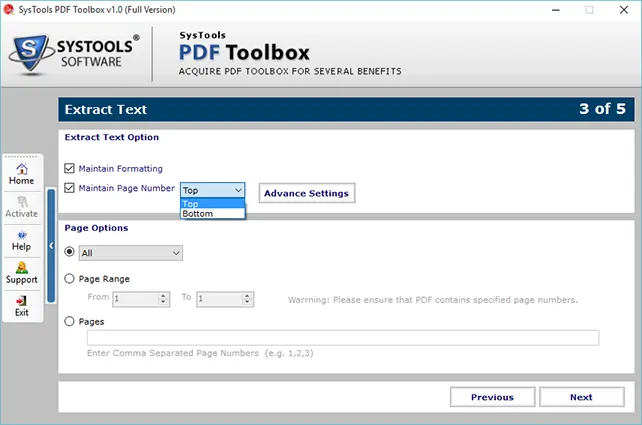
Task: Click the Previous button
Action: coord(492,397)
